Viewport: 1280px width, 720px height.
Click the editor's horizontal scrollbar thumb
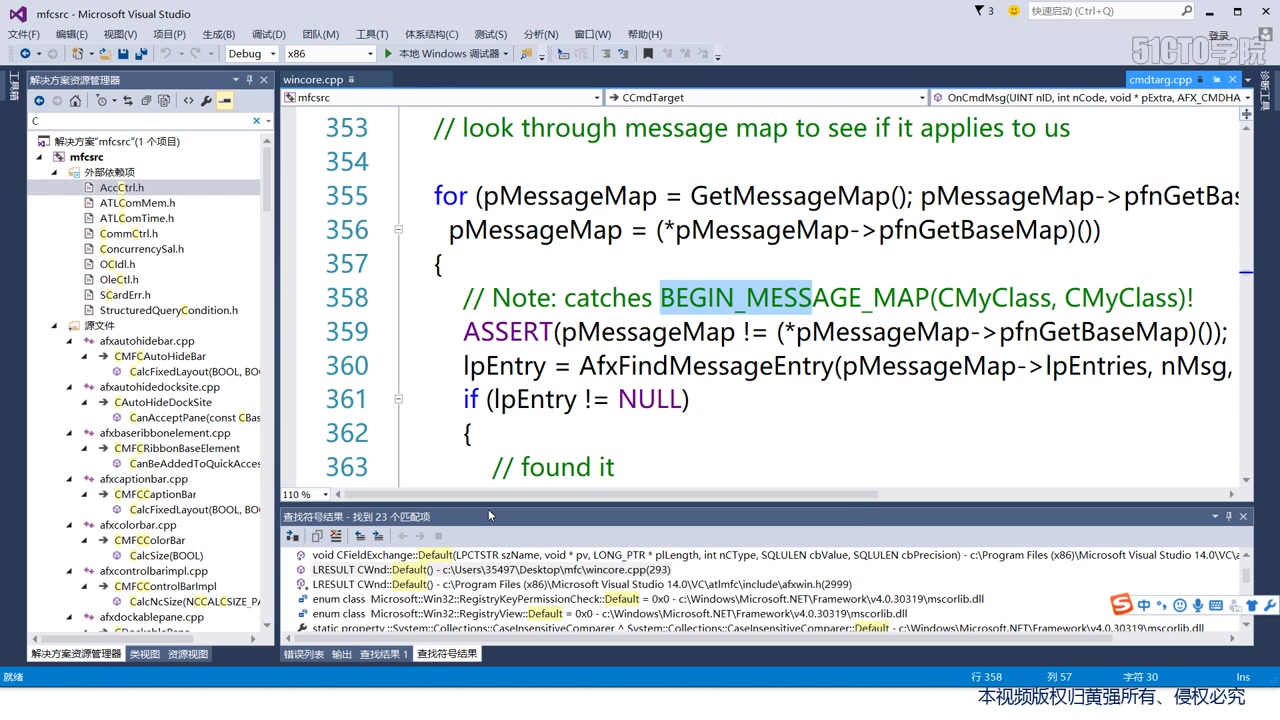pyautogui.click(x=611, y=494)
